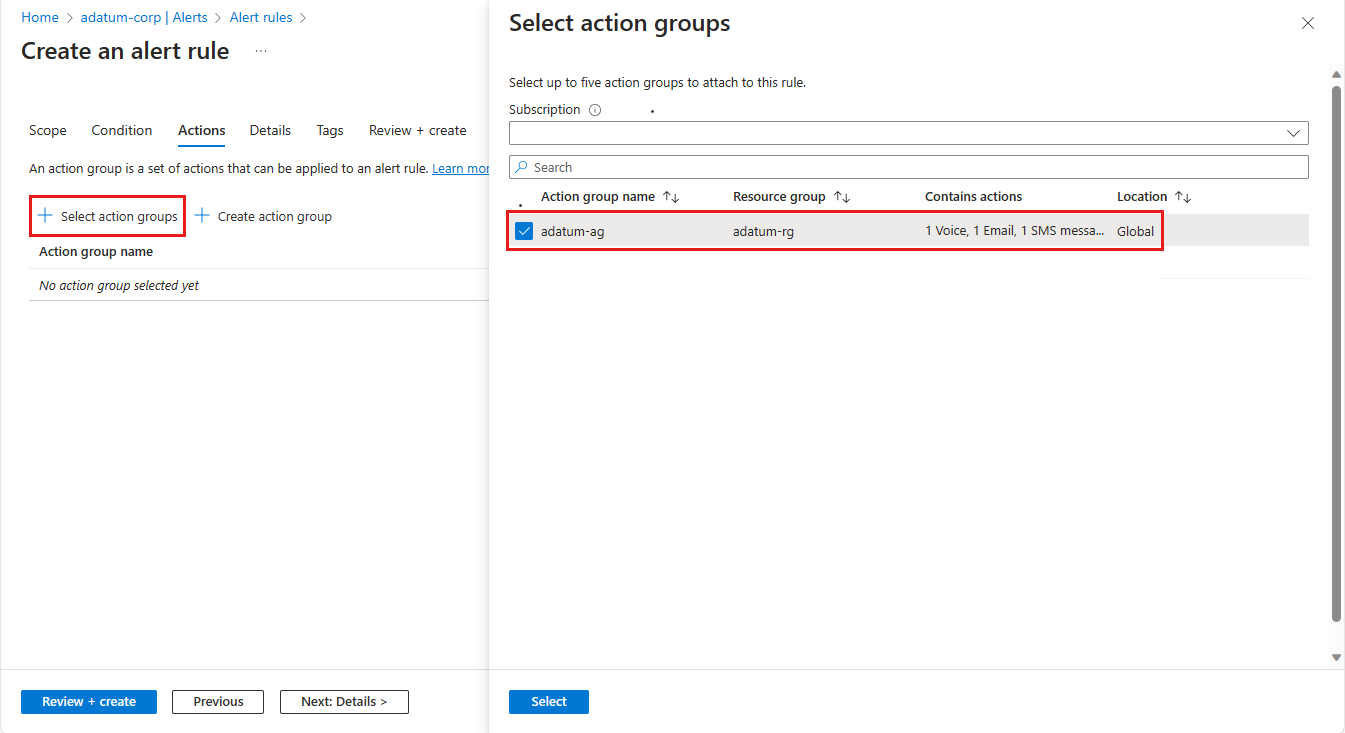The width and height of the screenshot is (1345, 733).
Task: Sort by Action group name arrows
Action: pos(671,197)
